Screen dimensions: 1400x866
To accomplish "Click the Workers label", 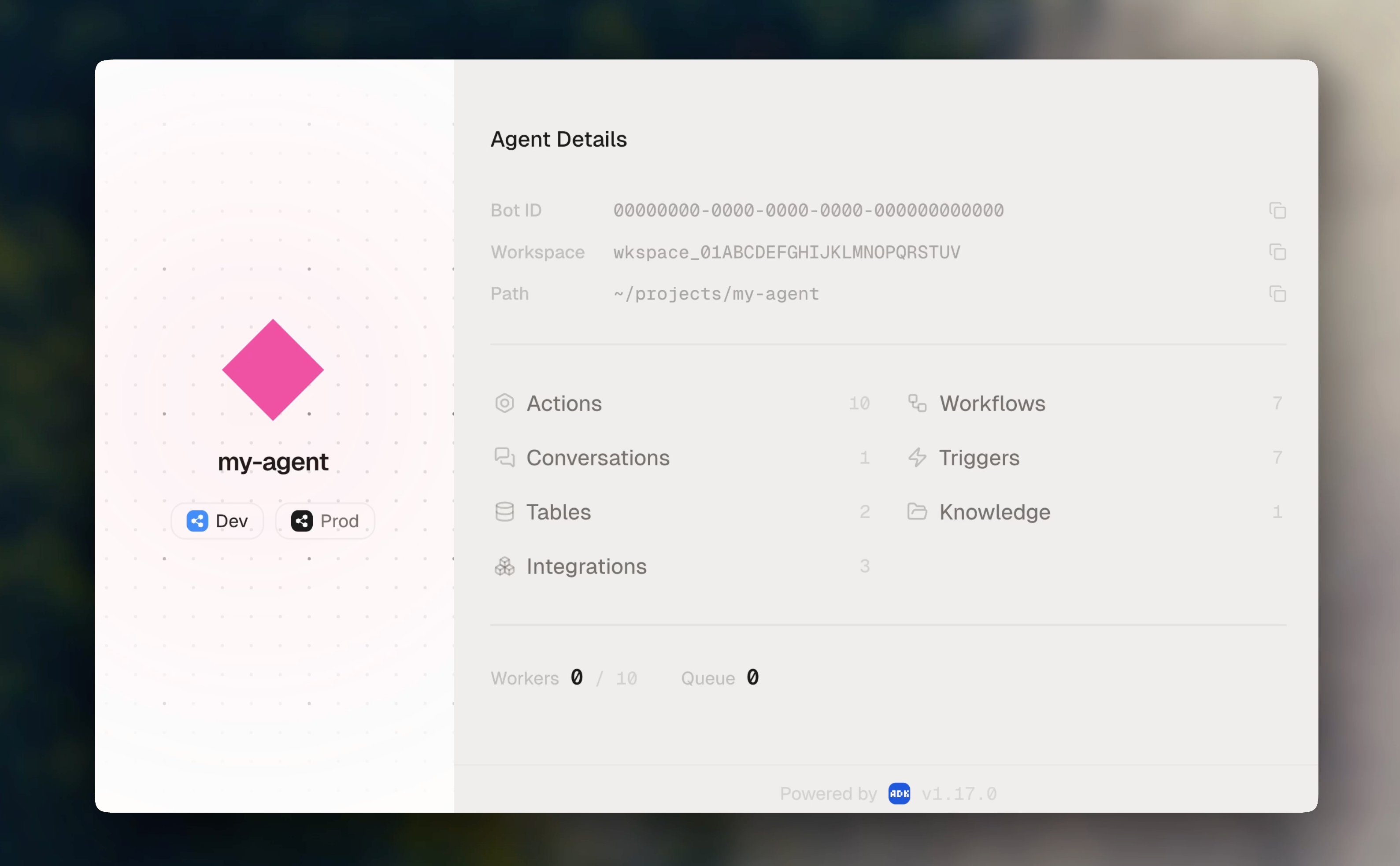I will coord(525,678).
